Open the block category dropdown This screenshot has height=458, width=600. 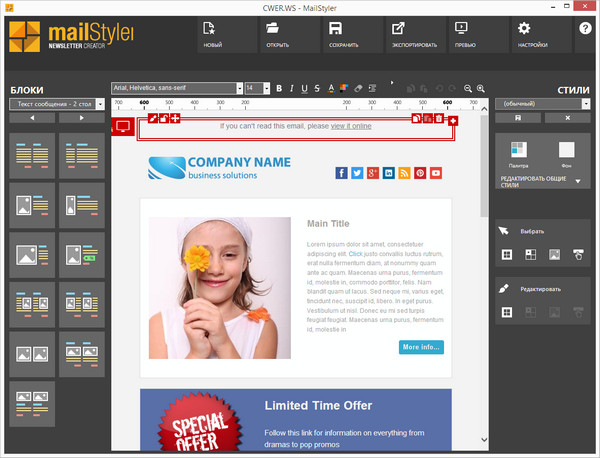click(x=101, y=104)
